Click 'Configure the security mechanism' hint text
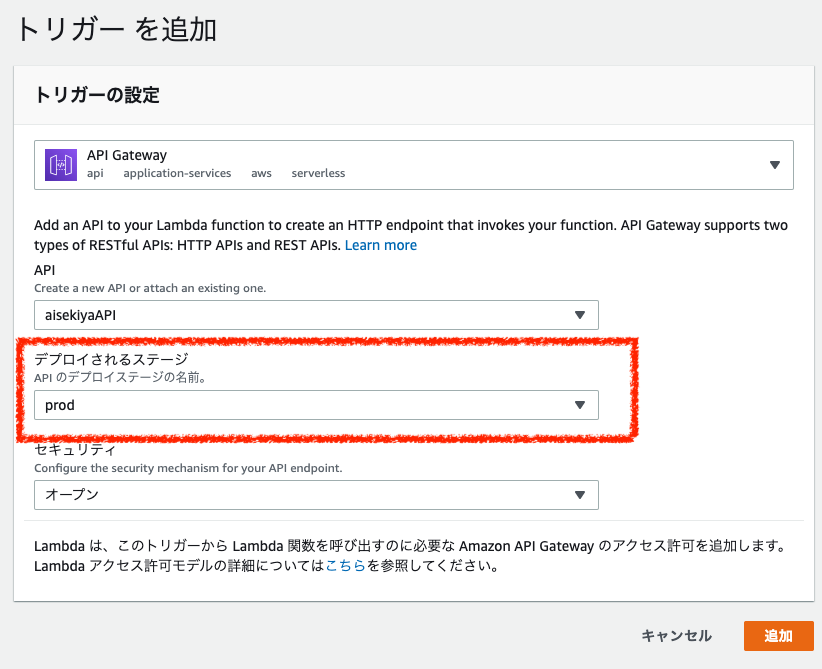Screen dimensions: 822x669 coord(188,468)
